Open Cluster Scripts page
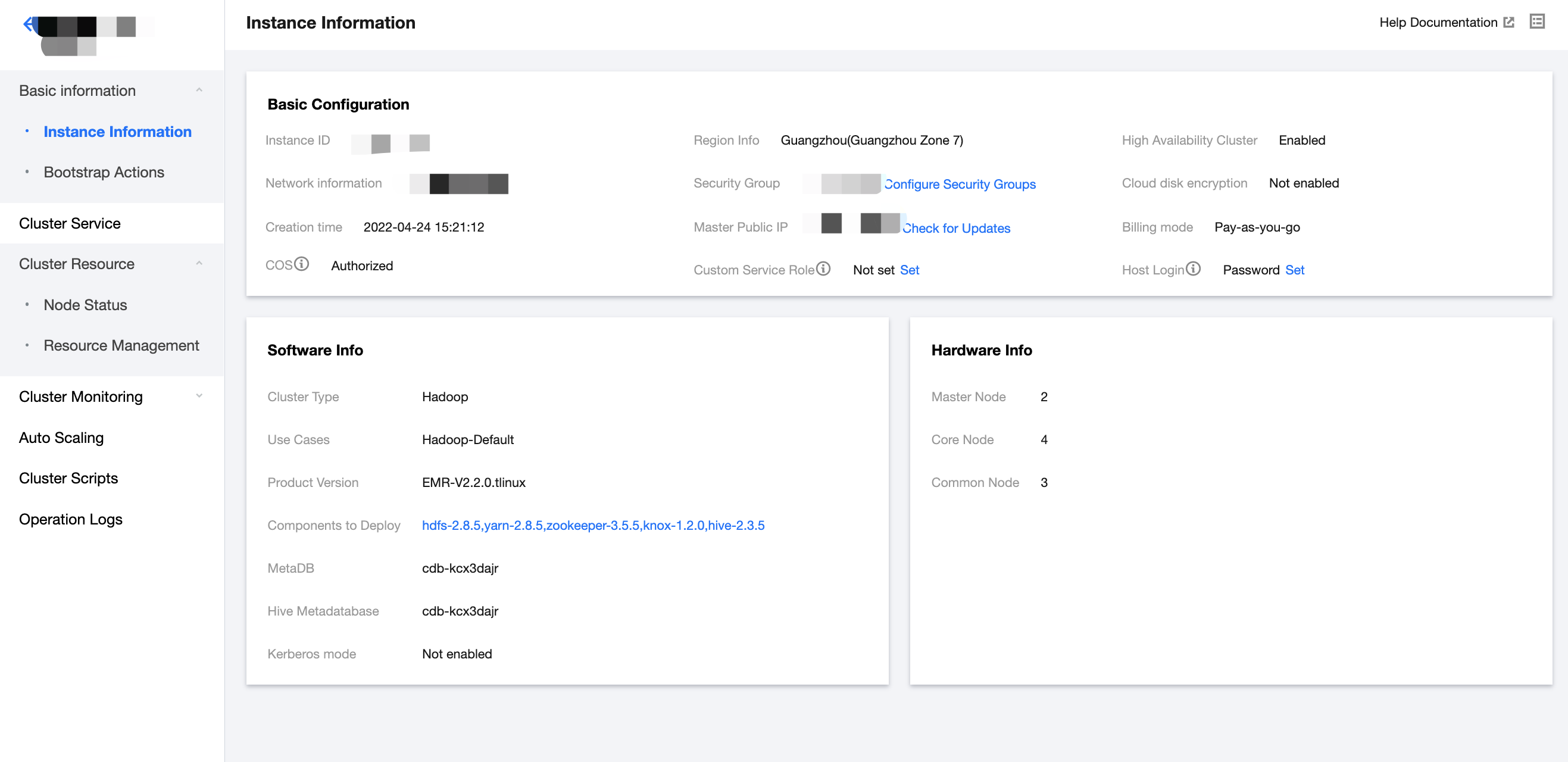The image size is (1568, 762). point(69,478)
